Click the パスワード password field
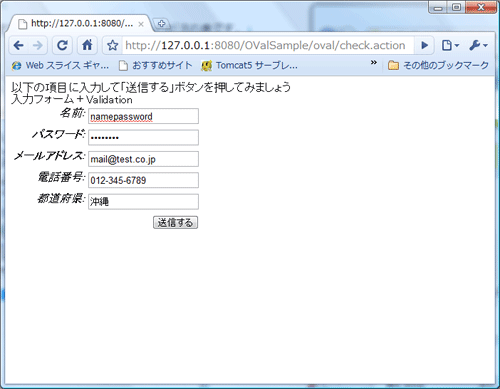This screenshot has width=500, height=389. [143, 137]
